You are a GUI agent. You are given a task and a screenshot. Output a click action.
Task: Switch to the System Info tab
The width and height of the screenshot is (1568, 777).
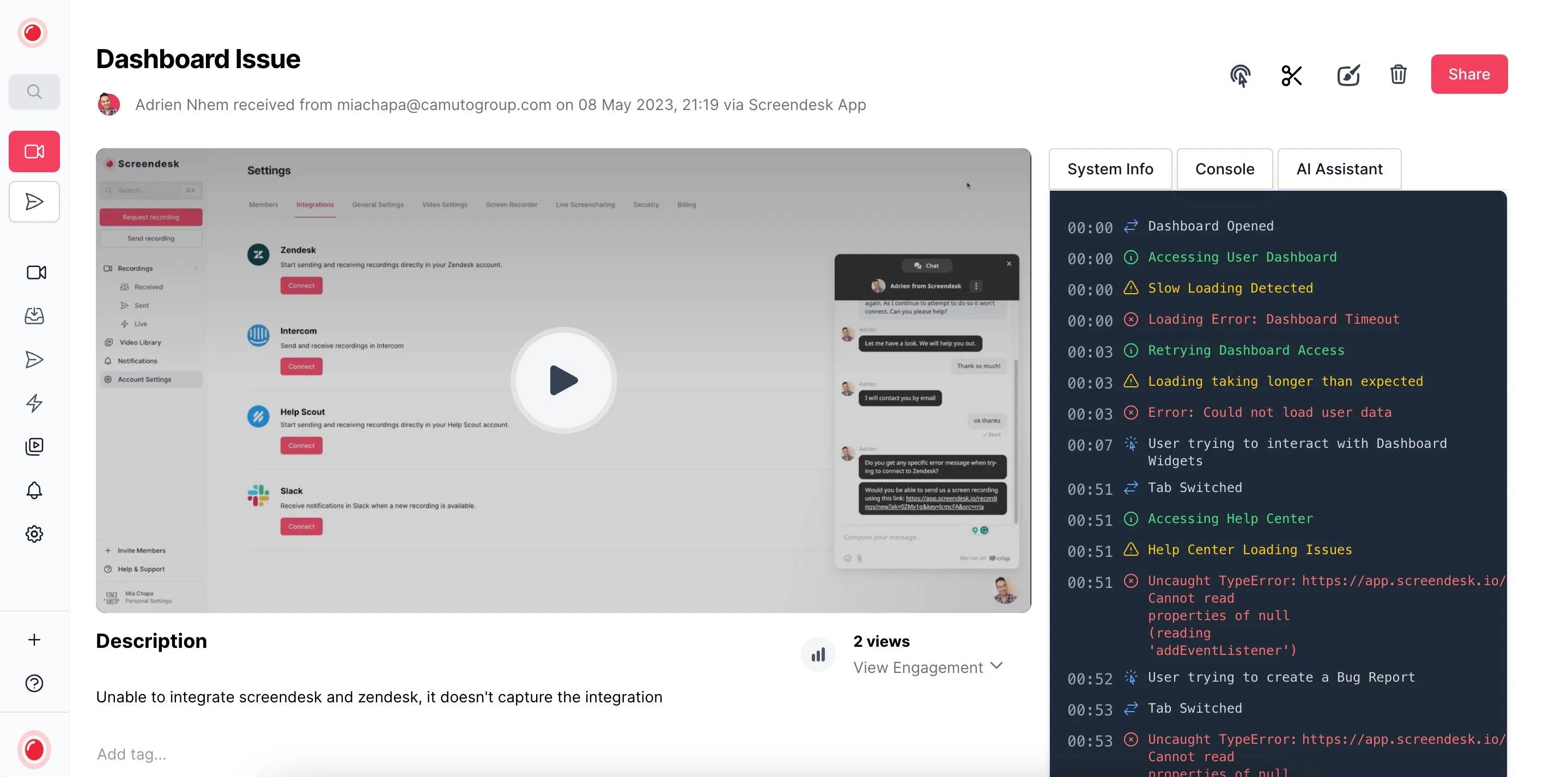tap(1110, 169)
